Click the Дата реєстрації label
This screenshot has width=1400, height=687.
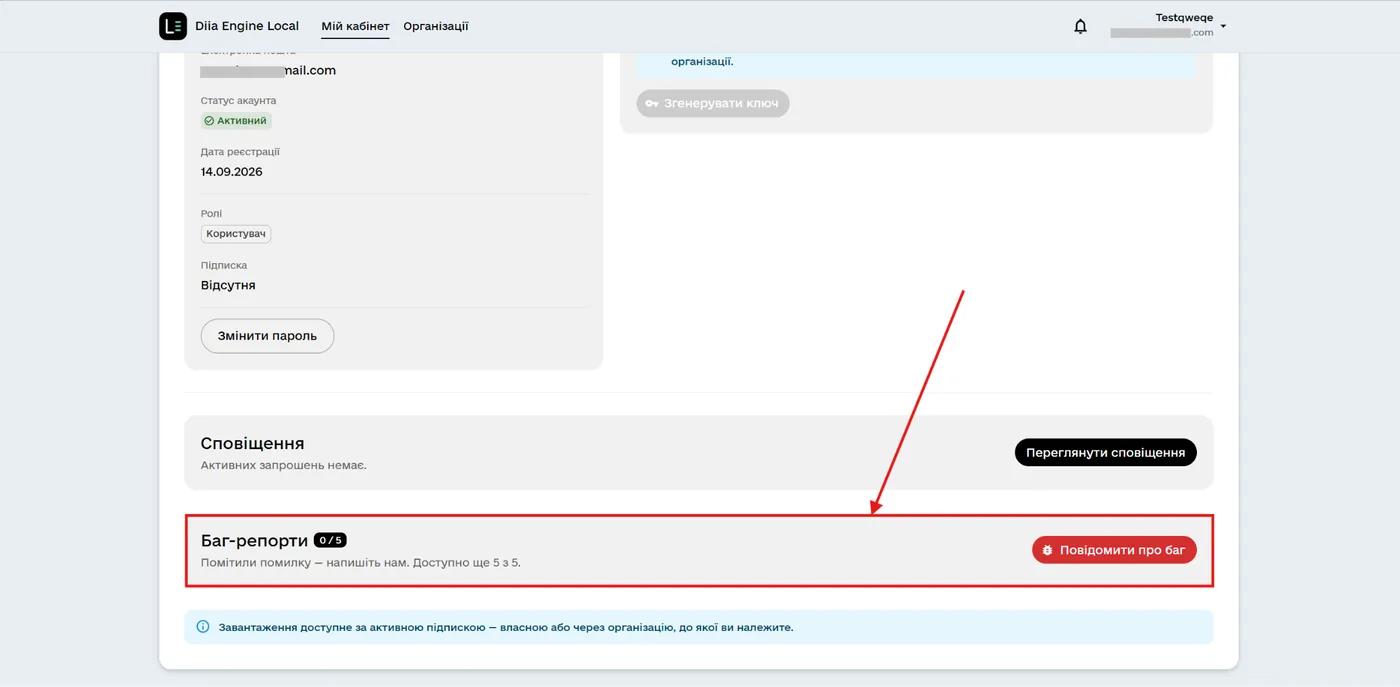click(240, 152)
